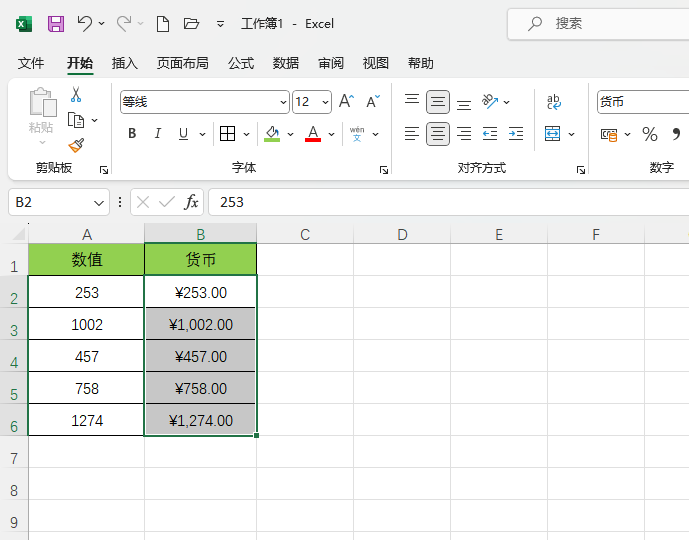This screenshot has height=540, width=689.
Task: Click the Name Box showing B2
Action: coord(59,202)
